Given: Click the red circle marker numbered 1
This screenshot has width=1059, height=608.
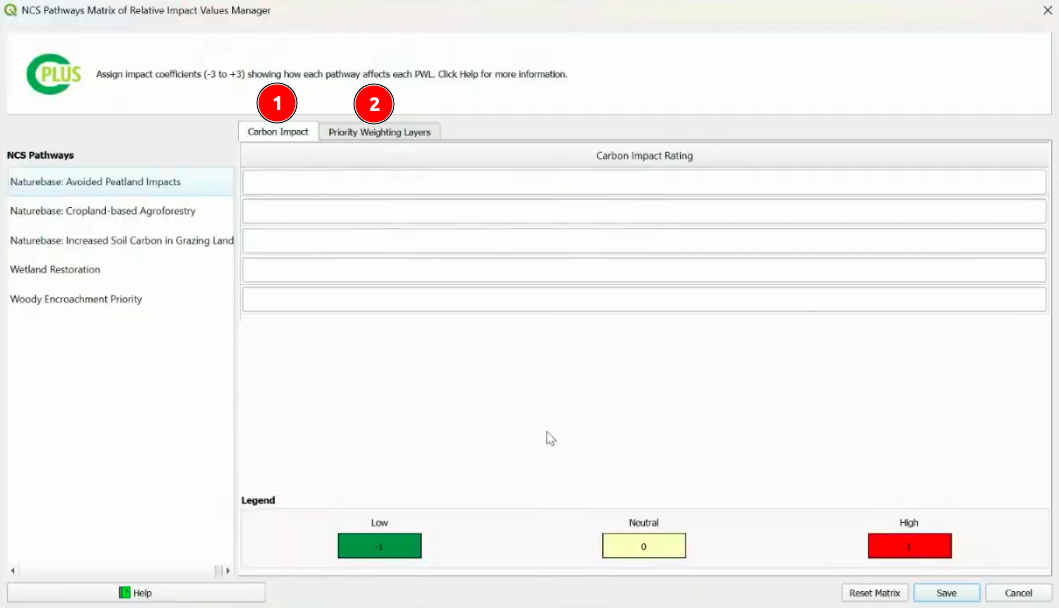Looking at the screenshot, I should tap(277, 103).
